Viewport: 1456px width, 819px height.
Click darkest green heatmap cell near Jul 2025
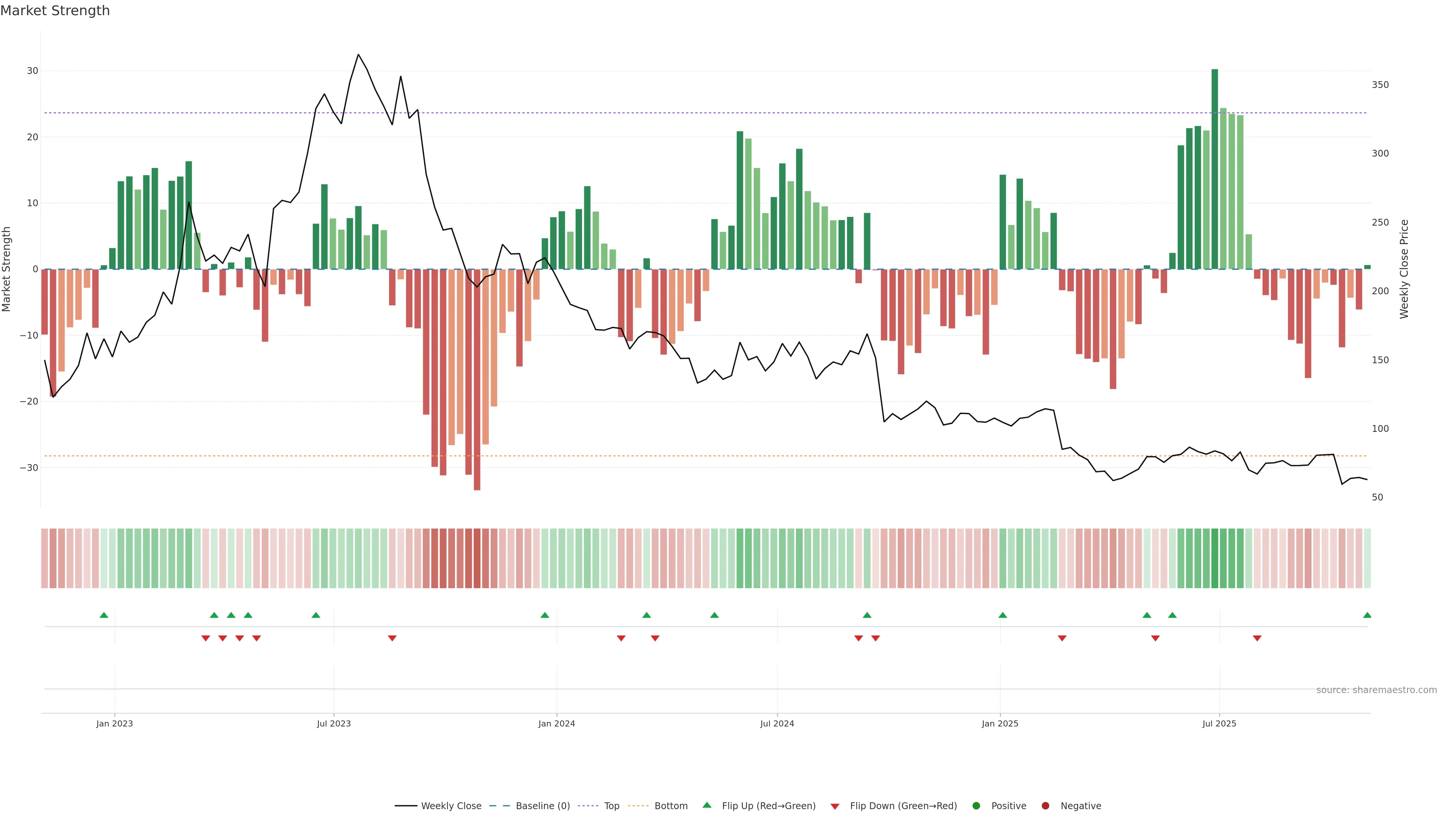tap(1214, 559)
